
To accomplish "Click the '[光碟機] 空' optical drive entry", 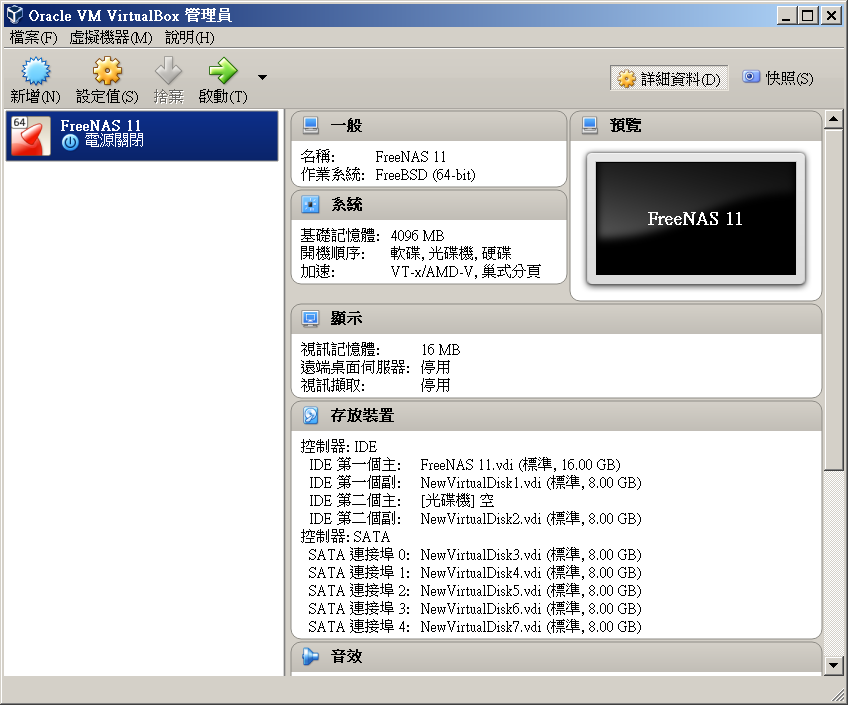I will pos(457,501).
